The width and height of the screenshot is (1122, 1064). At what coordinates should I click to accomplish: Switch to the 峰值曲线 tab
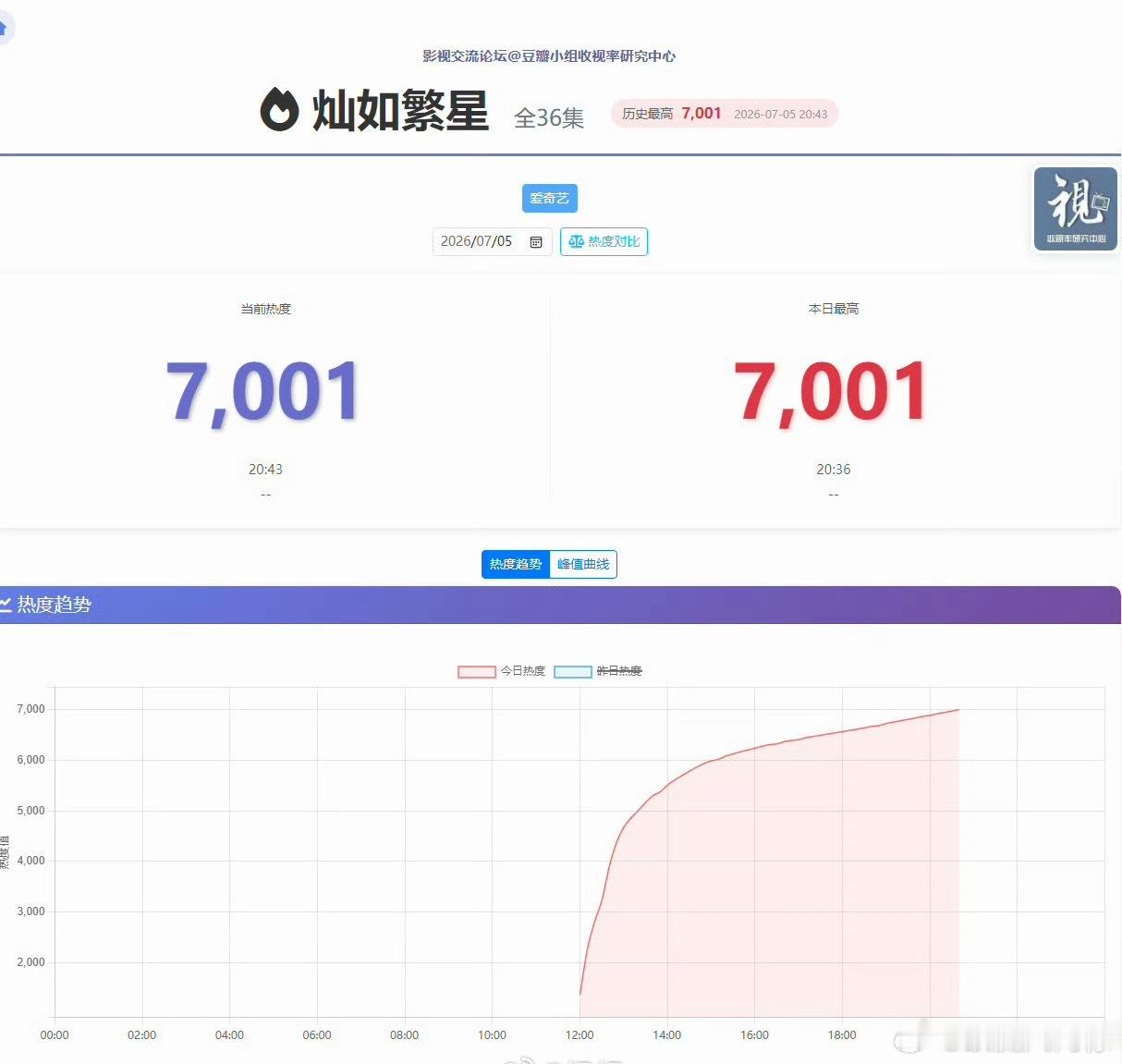coord(583,564)
